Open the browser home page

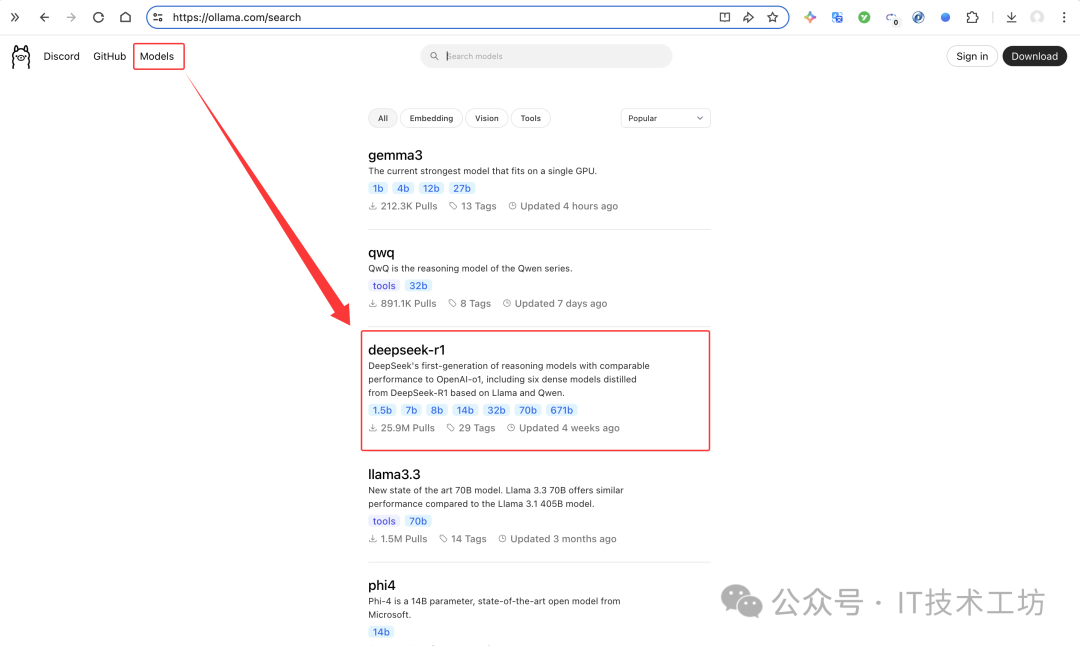click(x=125, y=17)
